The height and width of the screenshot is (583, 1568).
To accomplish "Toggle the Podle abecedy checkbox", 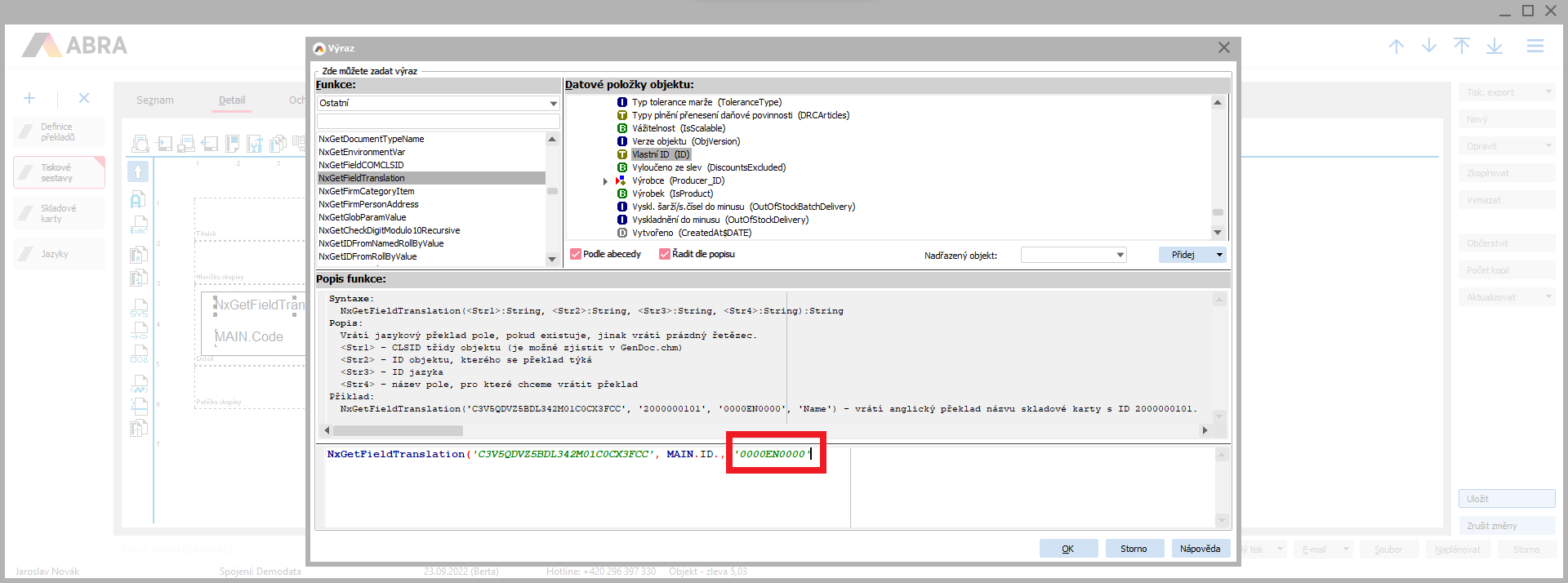I will pyautogui.click(x=576, y=254).
